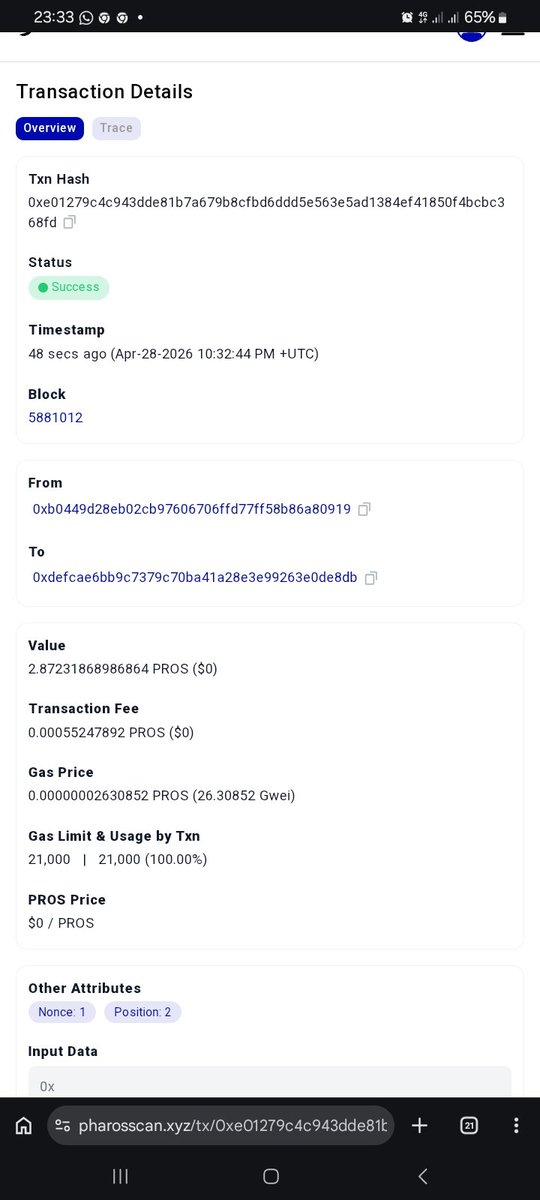Tap the Position: 2 badge
This screenshot has height=1200, width=540.
[x=142, y=1012]
